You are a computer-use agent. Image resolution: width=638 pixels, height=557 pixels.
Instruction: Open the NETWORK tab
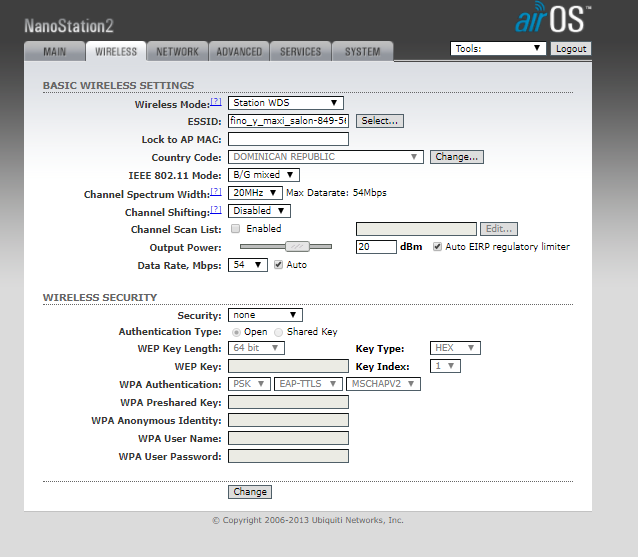pyautogui.click(x=177, y=52)
